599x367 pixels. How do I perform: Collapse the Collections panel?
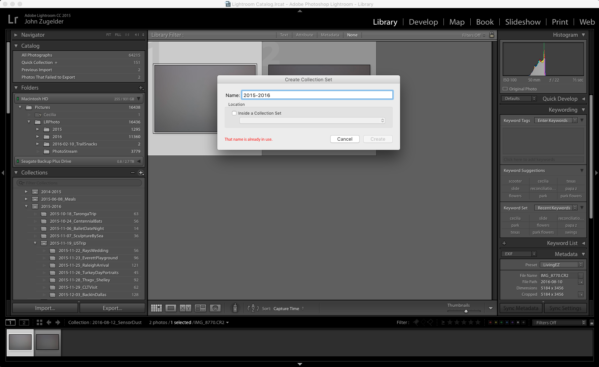click(16, 173)
